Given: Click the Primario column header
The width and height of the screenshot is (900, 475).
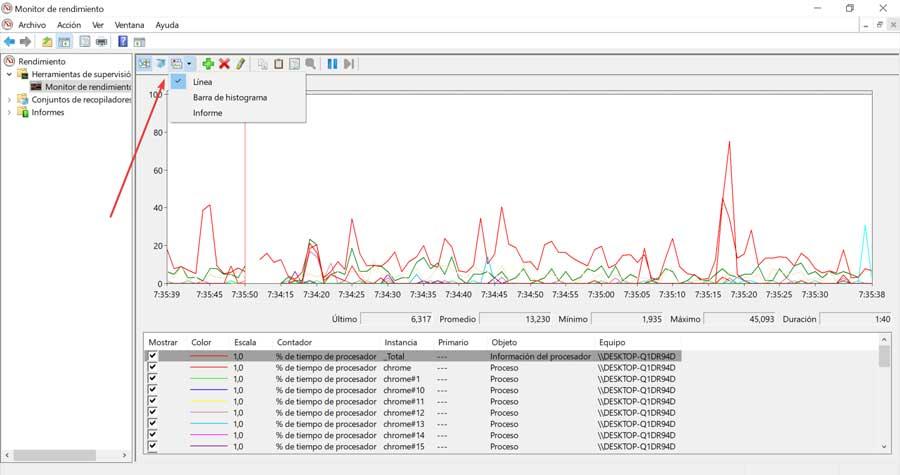Looking at the screenshot, I should point(453,342).
